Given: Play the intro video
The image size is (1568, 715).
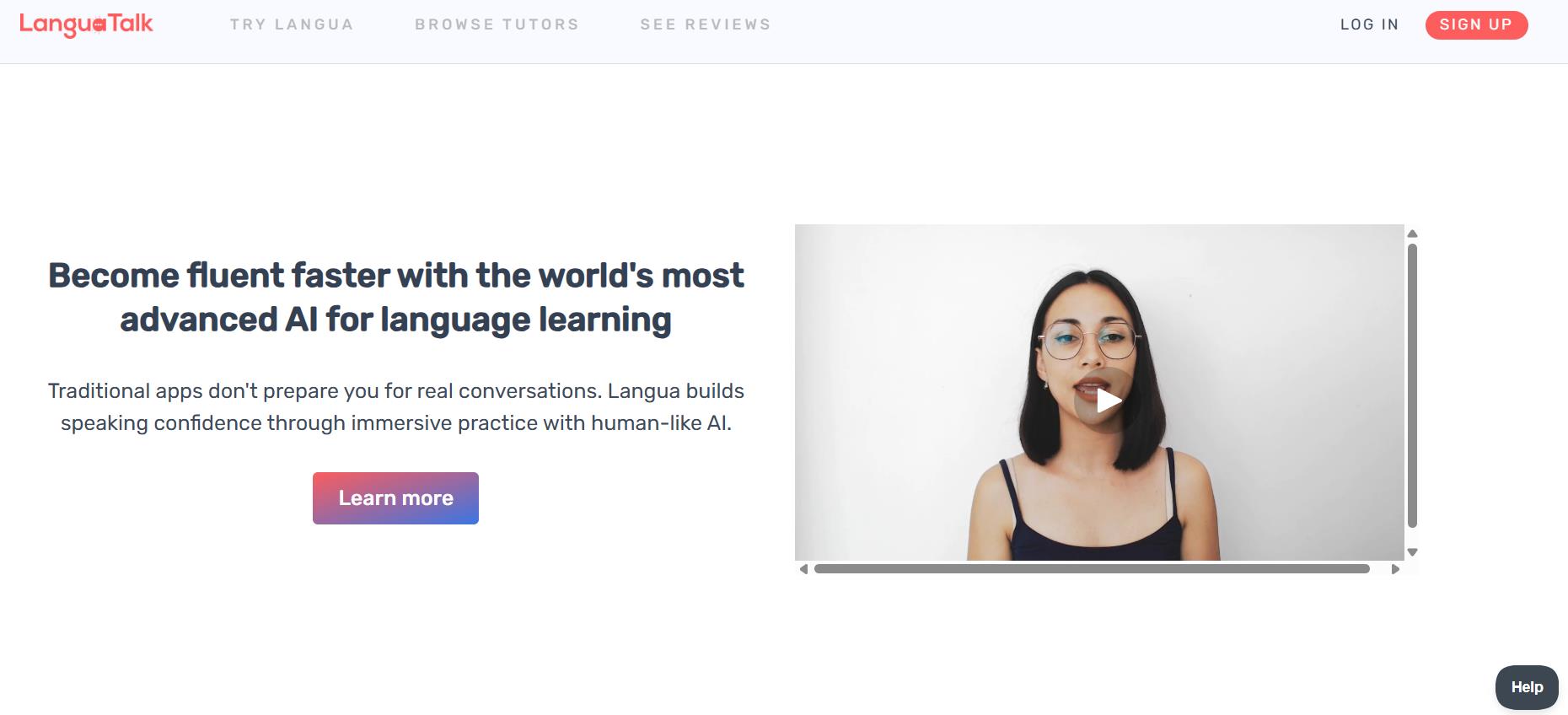Looking at the screenshot, I should coord(1108,401).
